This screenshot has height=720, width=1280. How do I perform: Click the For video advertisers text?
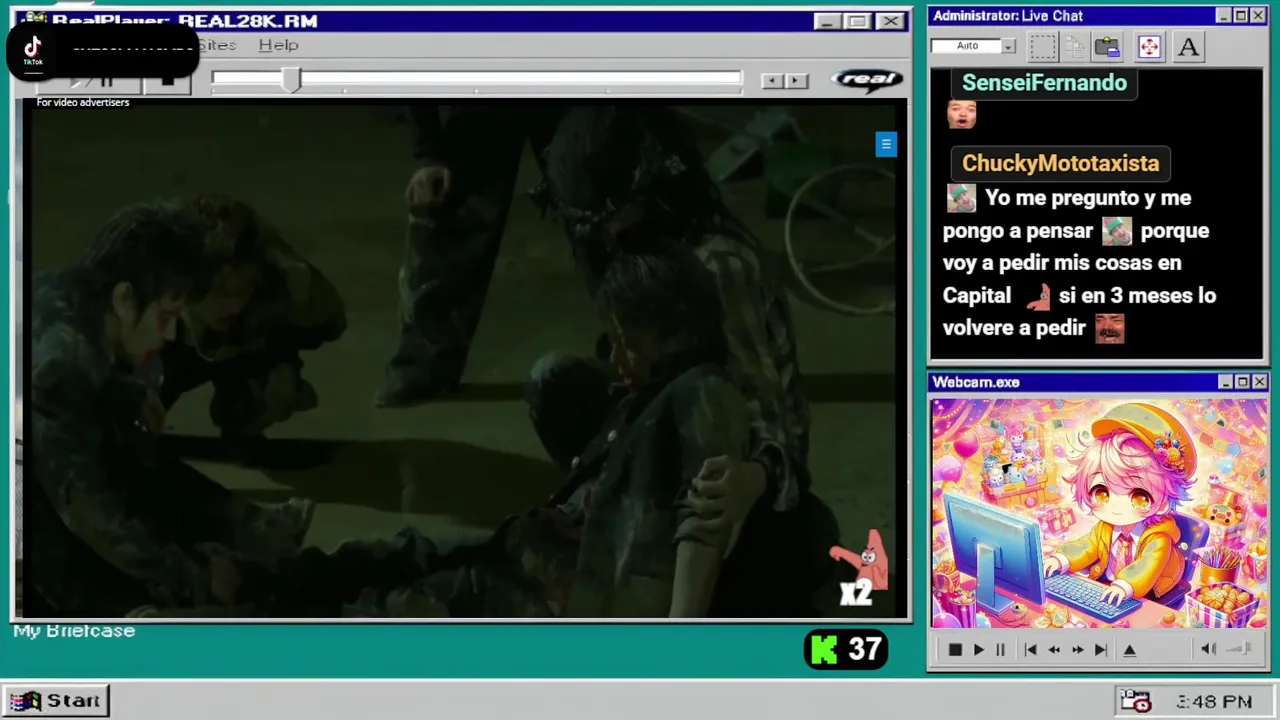click(x=83, y=102)
